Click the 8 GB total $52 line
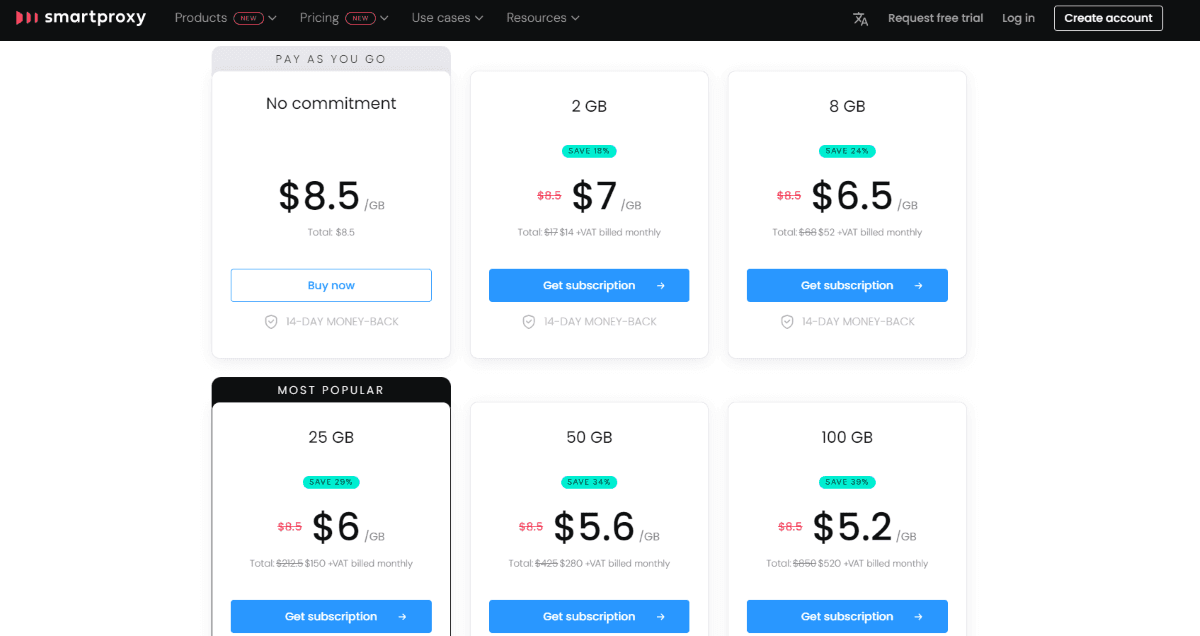This screenshot has width=1200, height=636. tap(847, 232)
